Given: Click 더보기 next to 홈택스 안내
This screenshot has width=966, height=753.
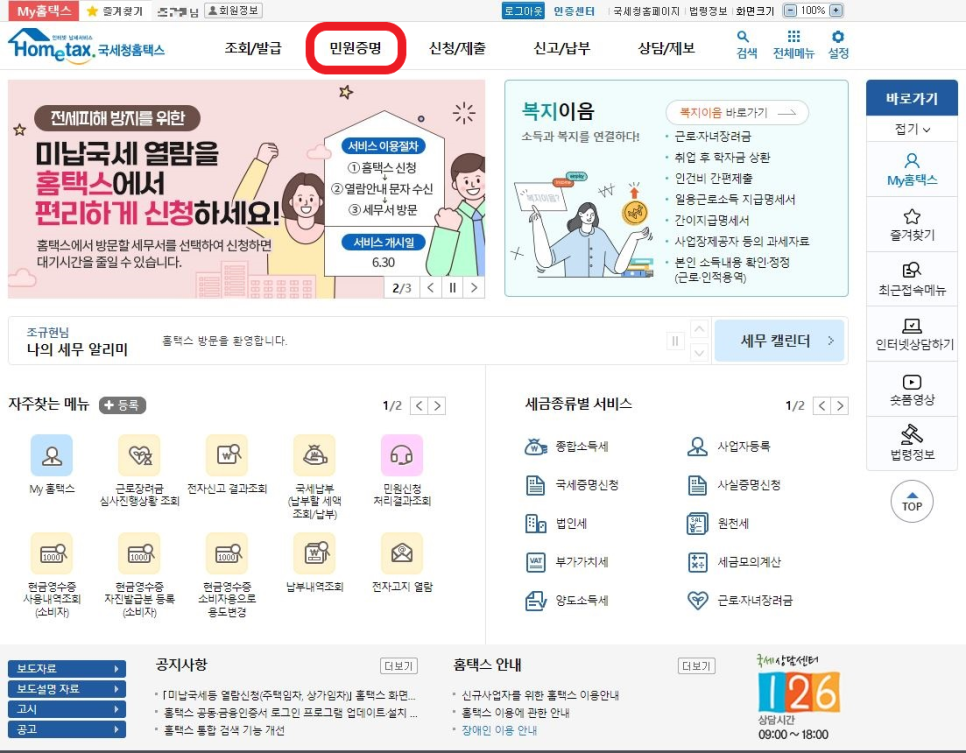Looking at the screenshot, I should pyautogui.click(x=696, y=666).
